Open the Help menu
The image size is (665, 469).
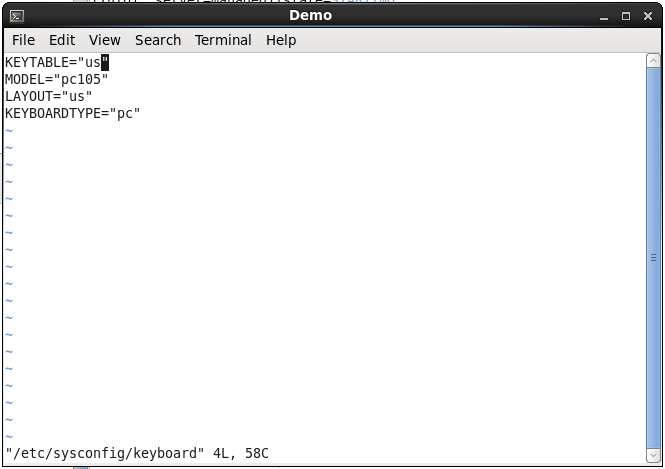tap(281, 40)
